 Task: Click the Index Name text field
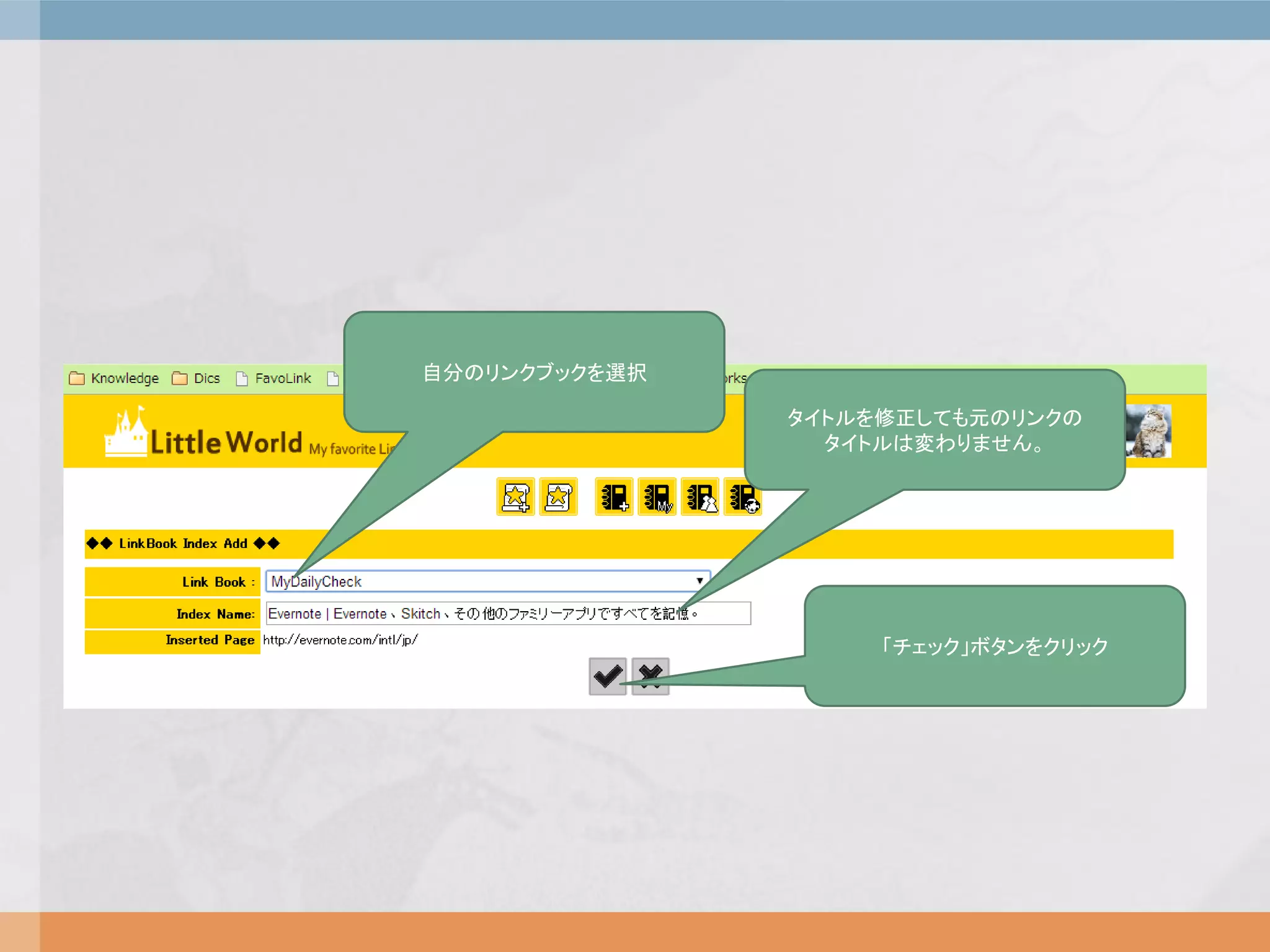507,614
